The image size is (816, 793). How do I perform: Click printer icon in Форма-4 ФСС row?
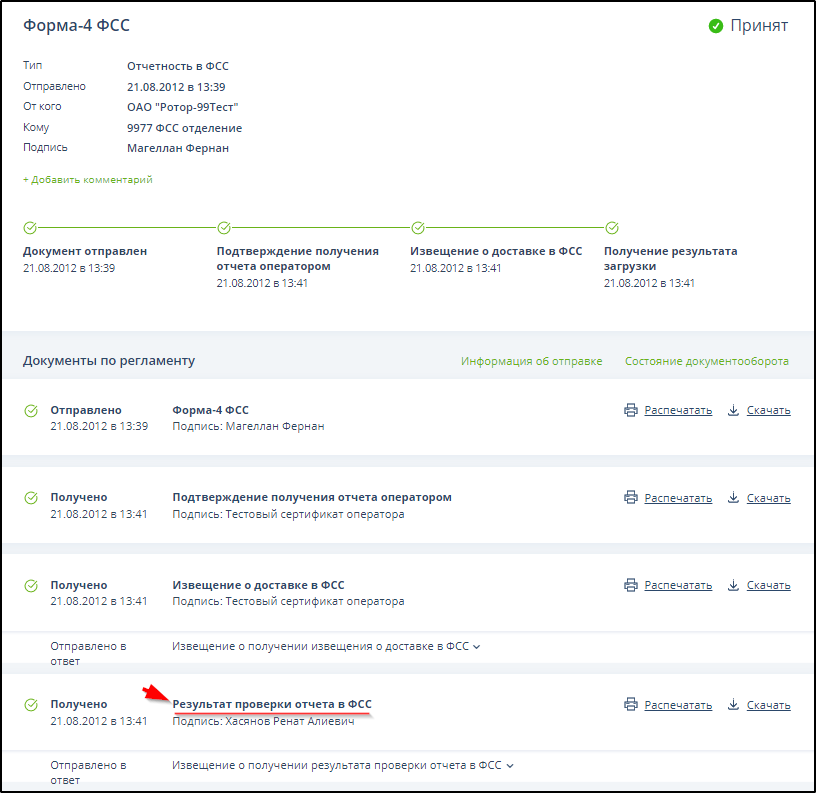tap(630, 410)
